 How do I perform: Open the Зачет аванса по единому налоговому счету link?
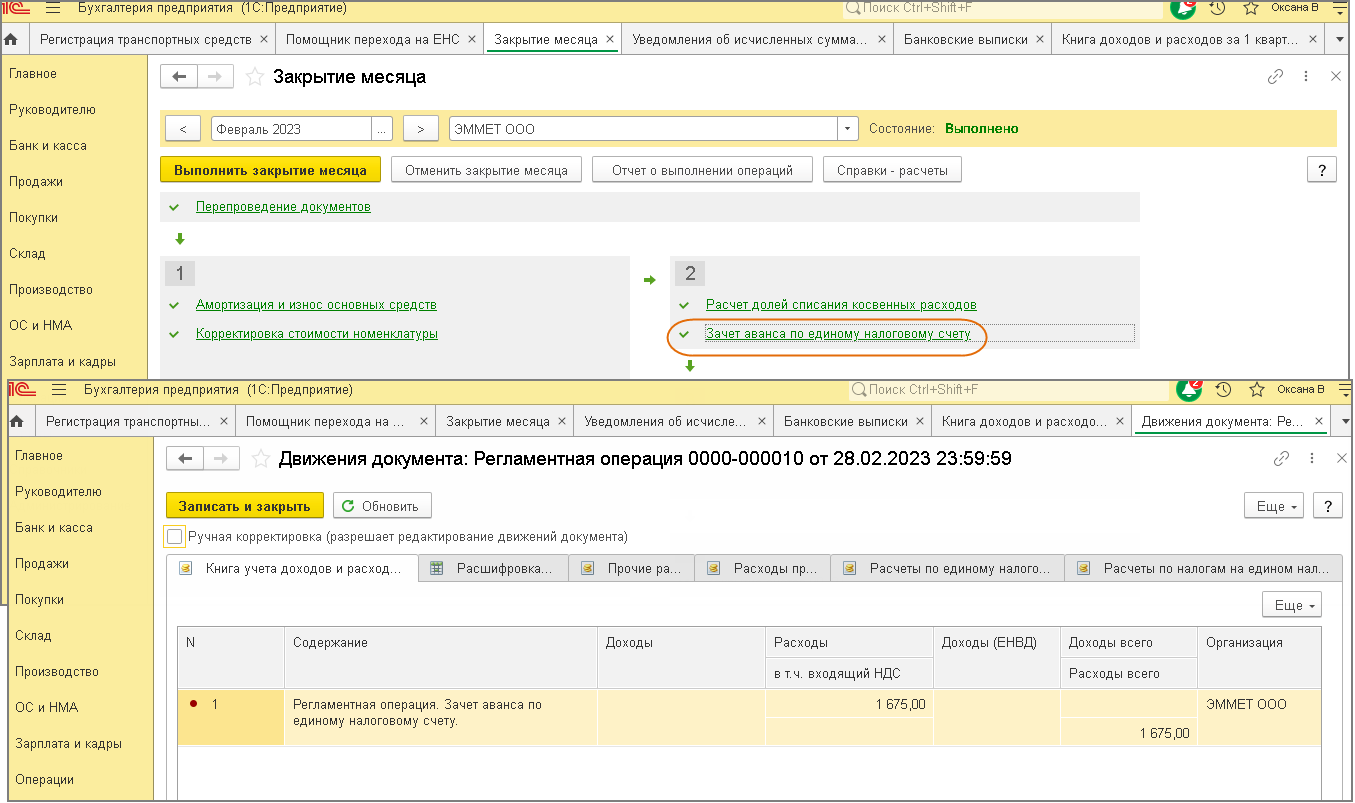pyautogui.click(x=838, y=334)
